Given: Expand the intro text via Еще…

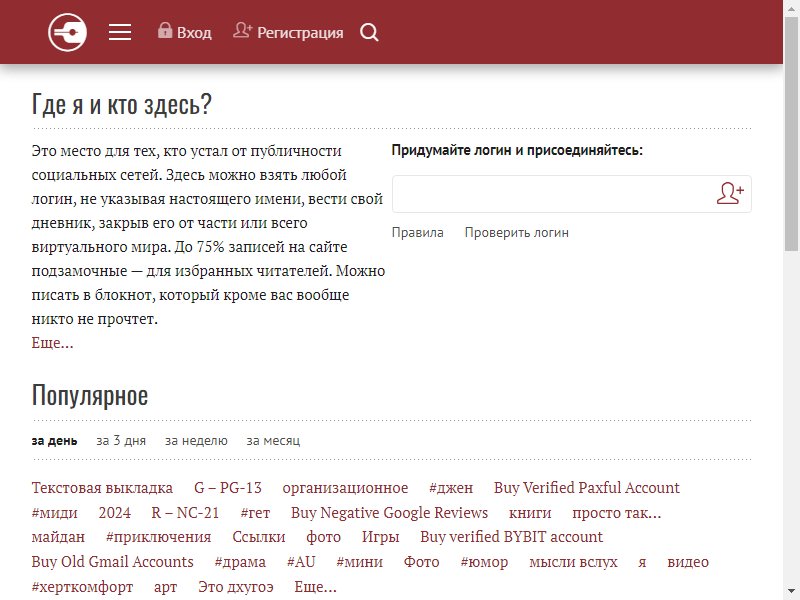Looking at the screenshot, I should [53, 342].
